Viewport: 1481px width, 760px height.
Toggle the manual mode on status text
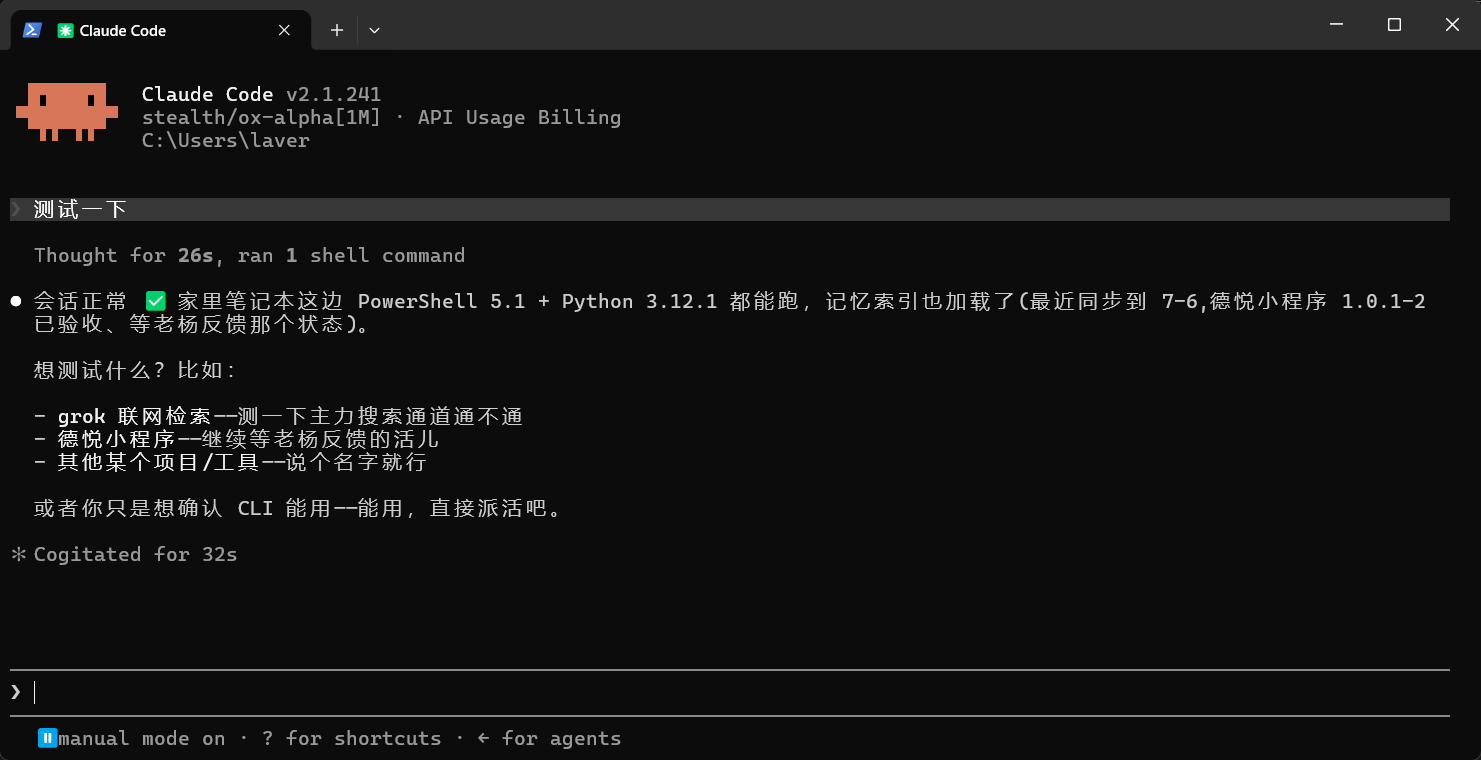click(142, 738)
